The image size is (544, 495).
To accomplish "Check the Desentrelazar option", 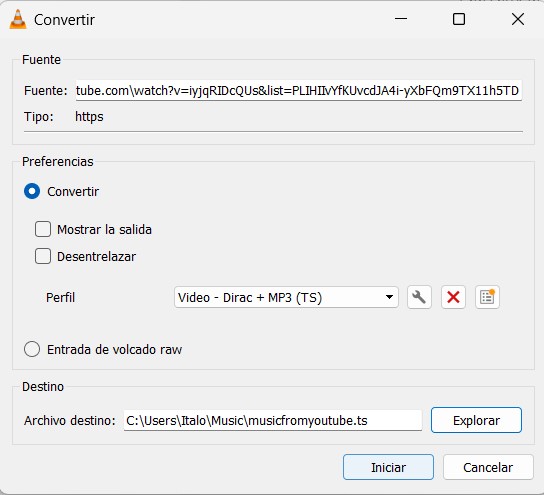I will [x=43, y=256].
